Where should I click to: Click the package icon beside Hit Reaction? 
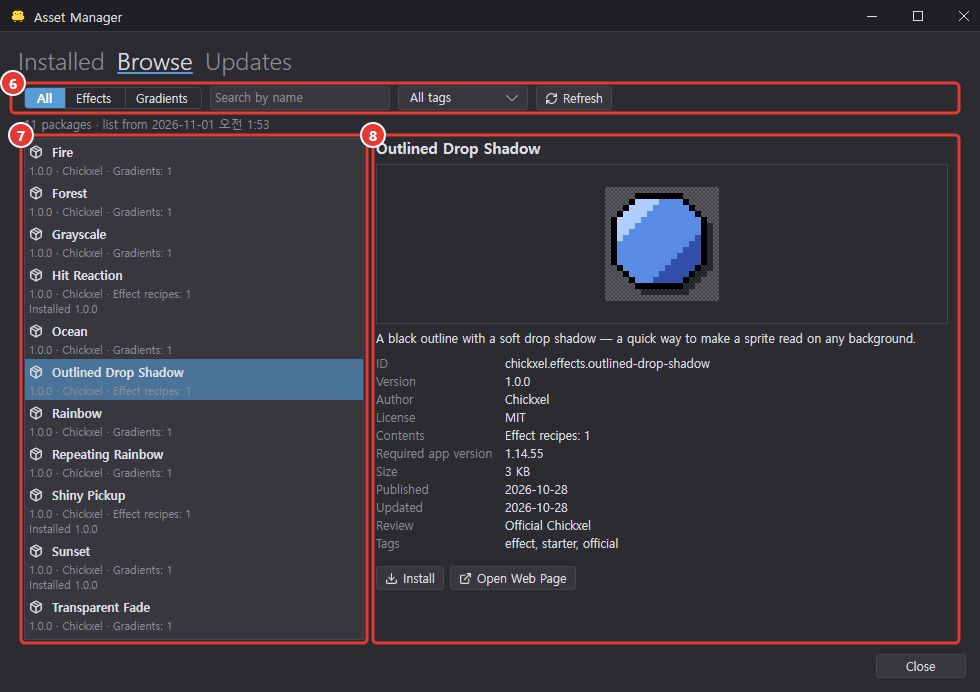[36, 275]
